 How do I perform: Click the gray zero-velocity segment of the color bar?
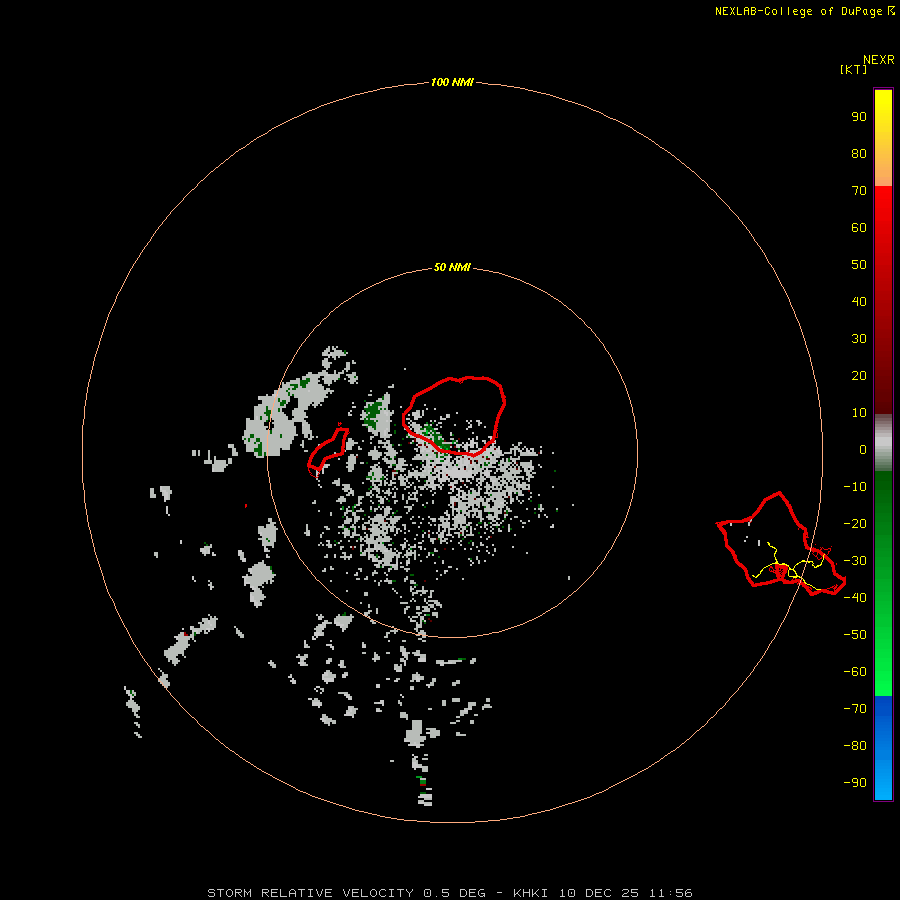tap(883, 443)
